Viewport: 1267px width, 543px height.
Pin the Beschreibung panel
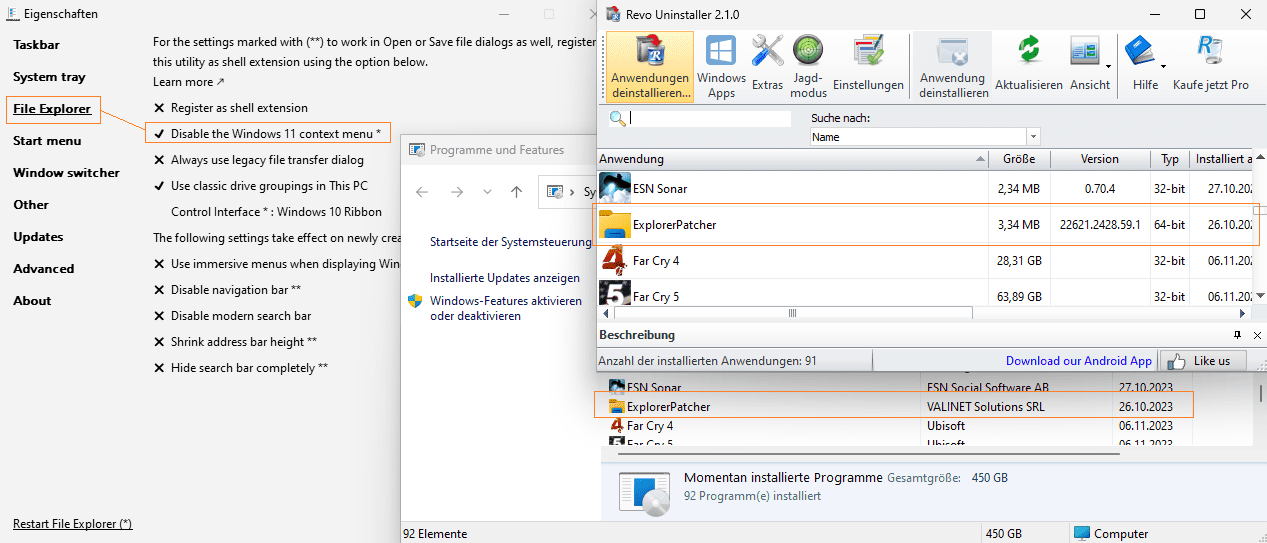(x=1238, y=335)
